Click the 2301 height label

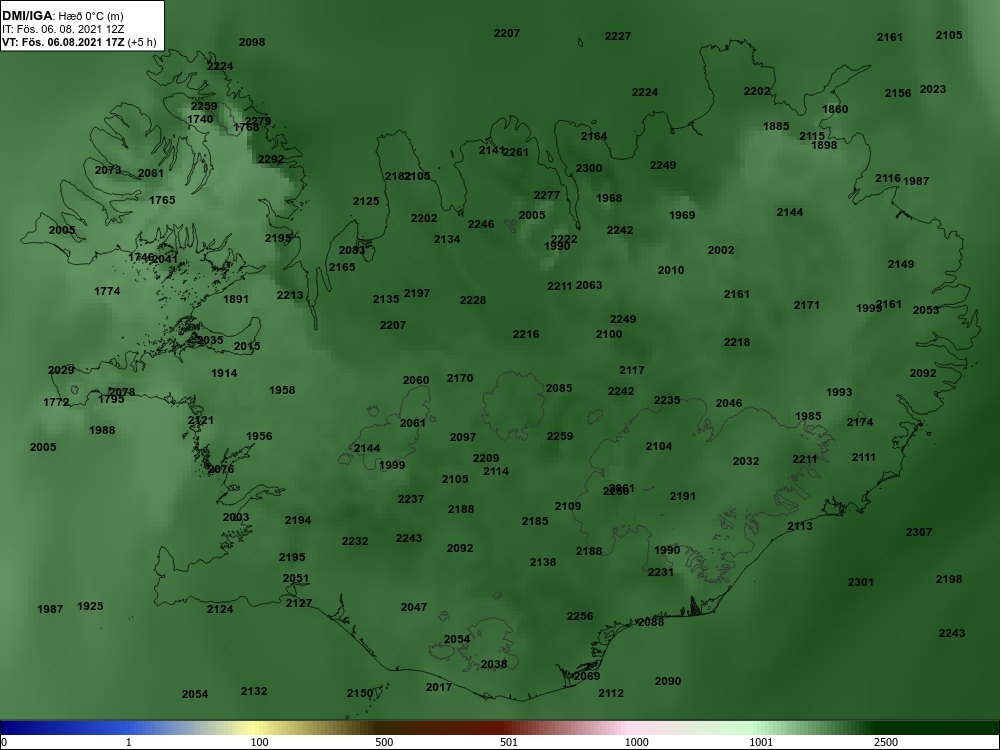pyautogui.click(x=860, y=582)
